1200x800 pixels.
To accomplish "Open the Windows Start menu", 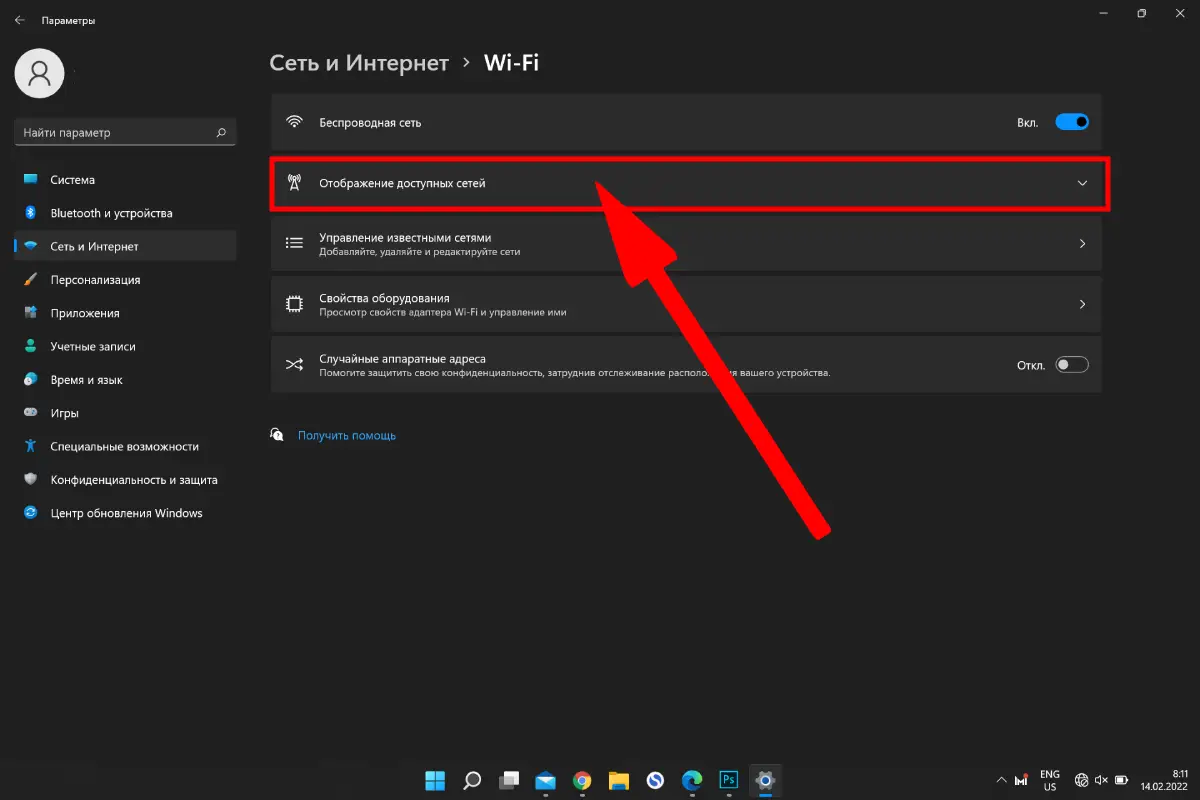I will 436,780.
